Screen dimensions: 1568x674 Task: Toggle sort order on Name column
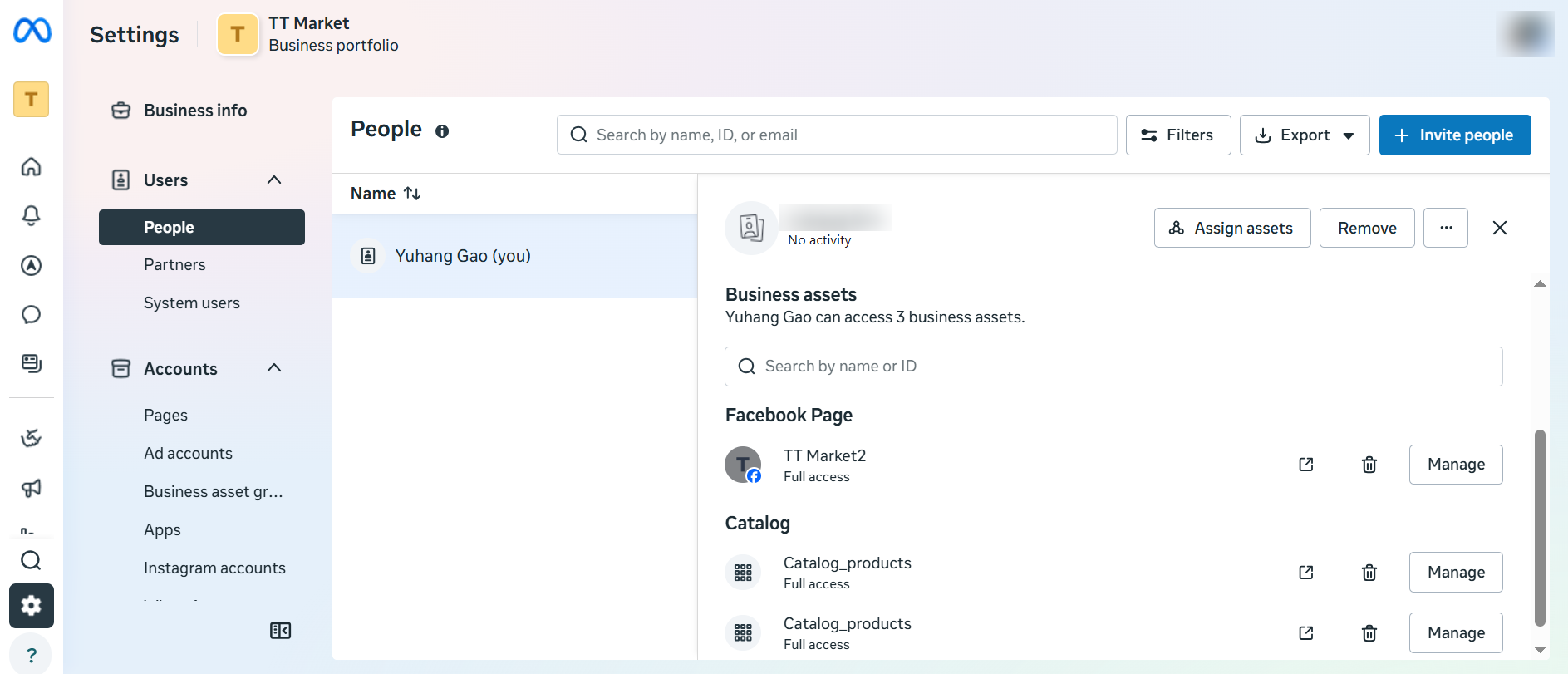point(412,194)
